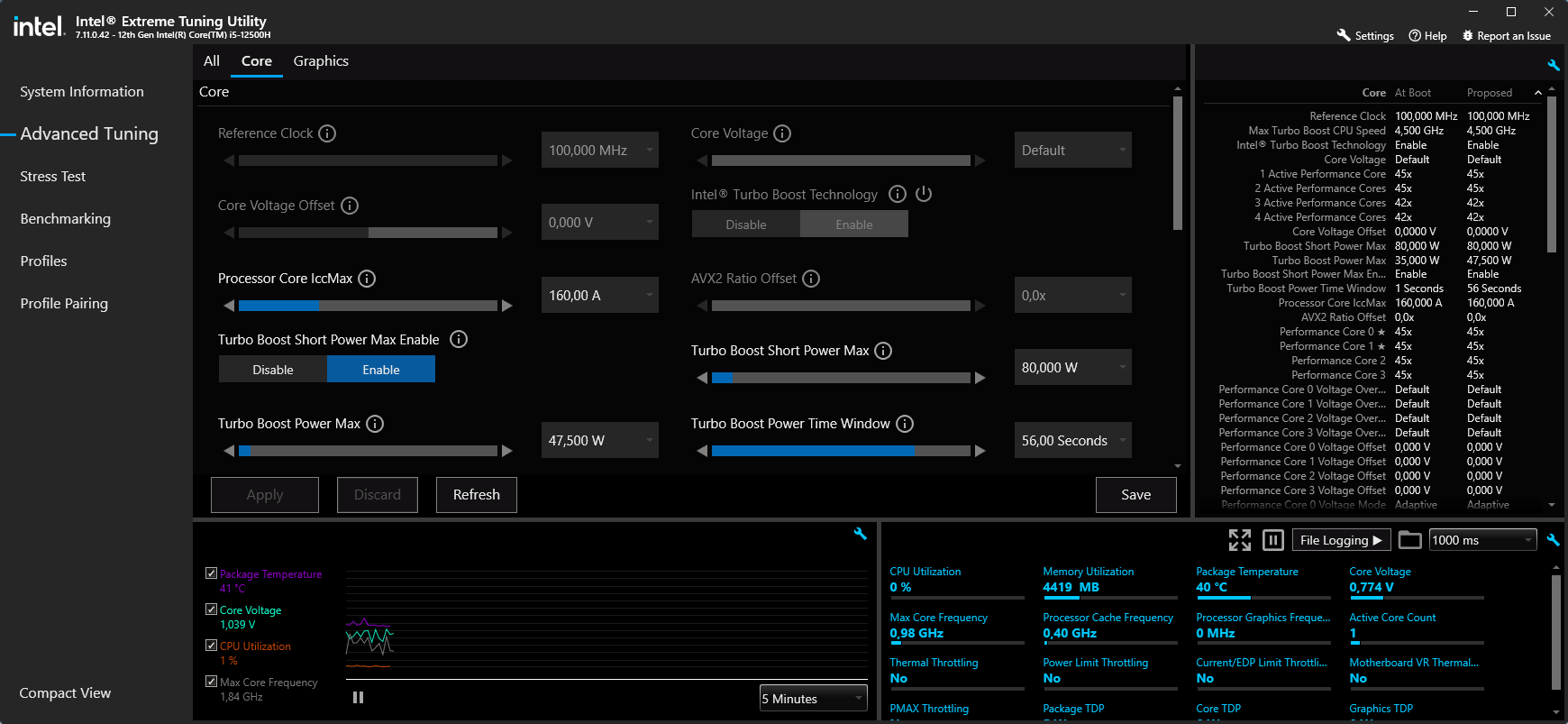Viewport: 1568px width, 724px height.
Task: Click the Turbo Boost Technology power icon
Action: tap(924, 194)
